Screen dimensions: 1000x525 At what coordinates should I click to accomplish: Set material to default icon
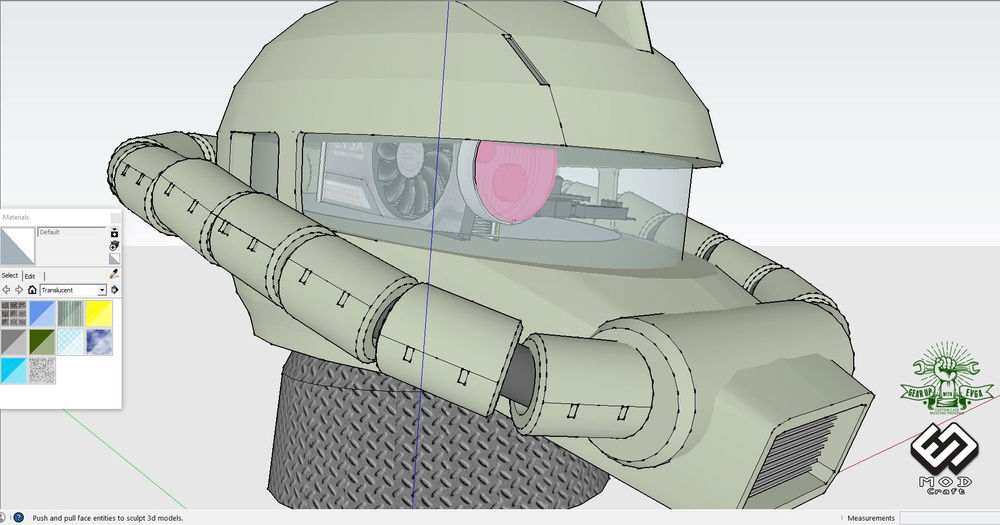point(115,258)
